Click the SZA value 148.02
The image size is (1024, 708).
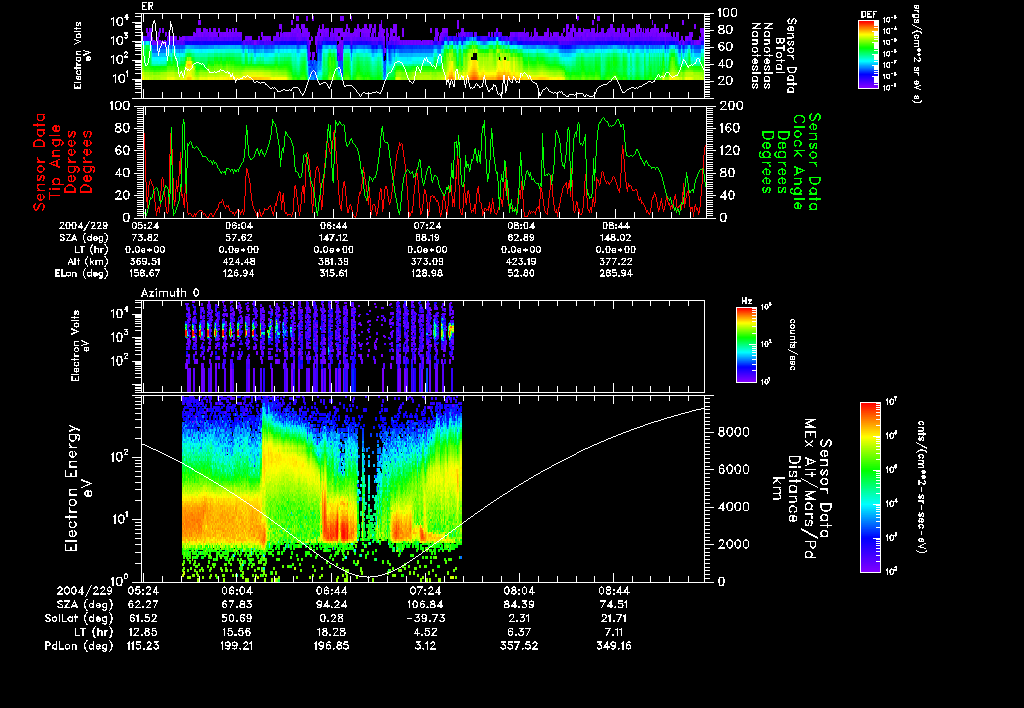click(615, 238)
